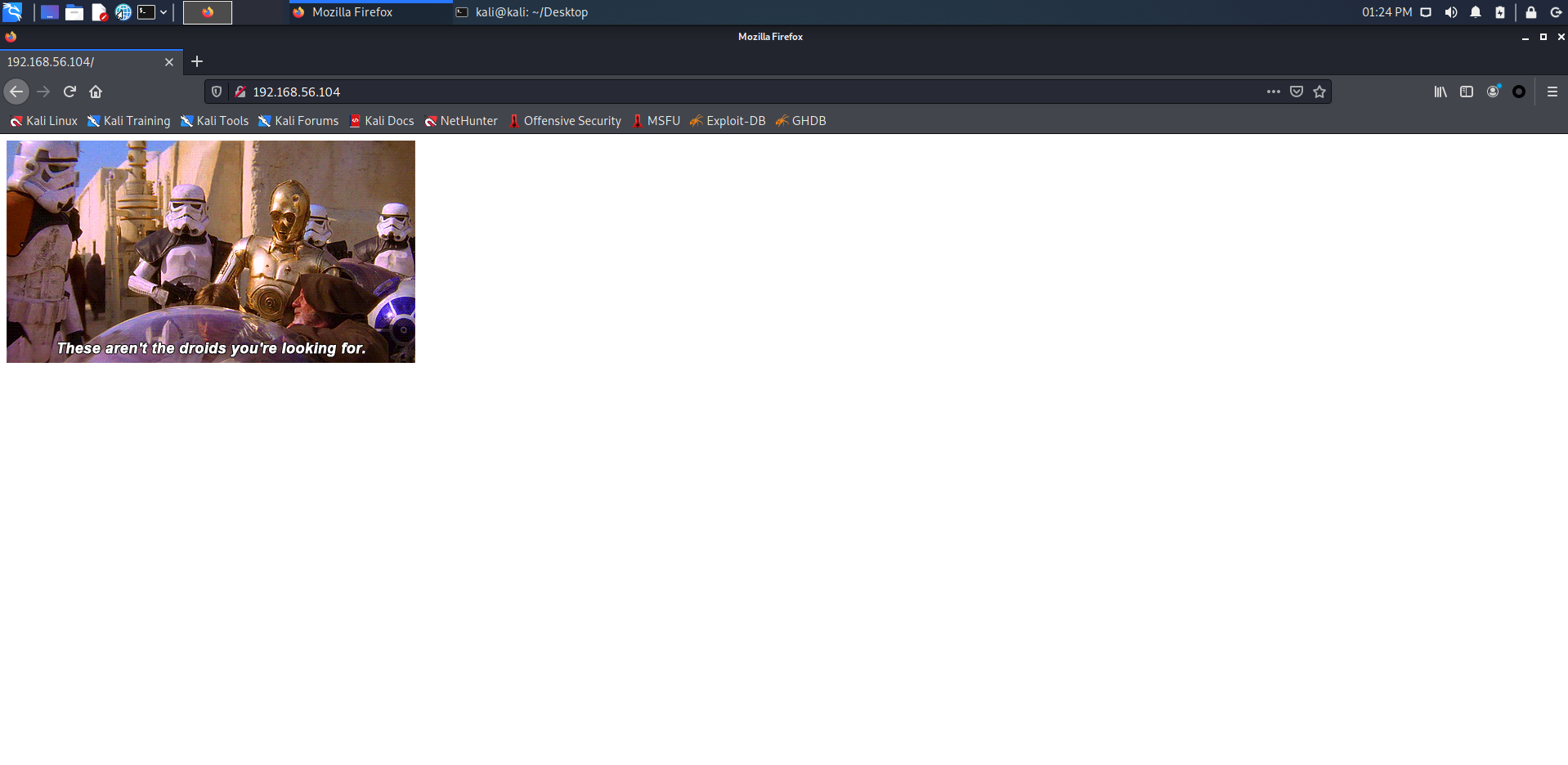Open Kali Docs bookmark

coord(382,121)
